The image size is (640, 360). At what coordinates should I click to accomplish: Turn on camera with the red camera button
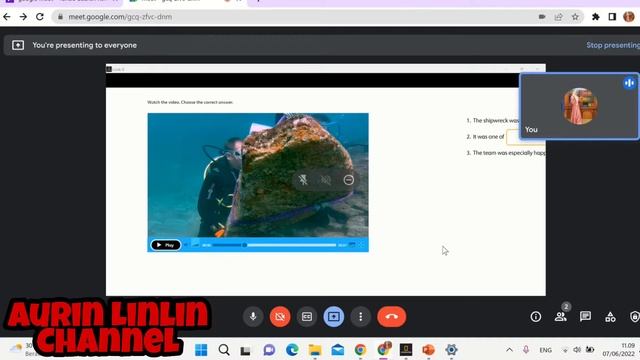tap(280, 316)
